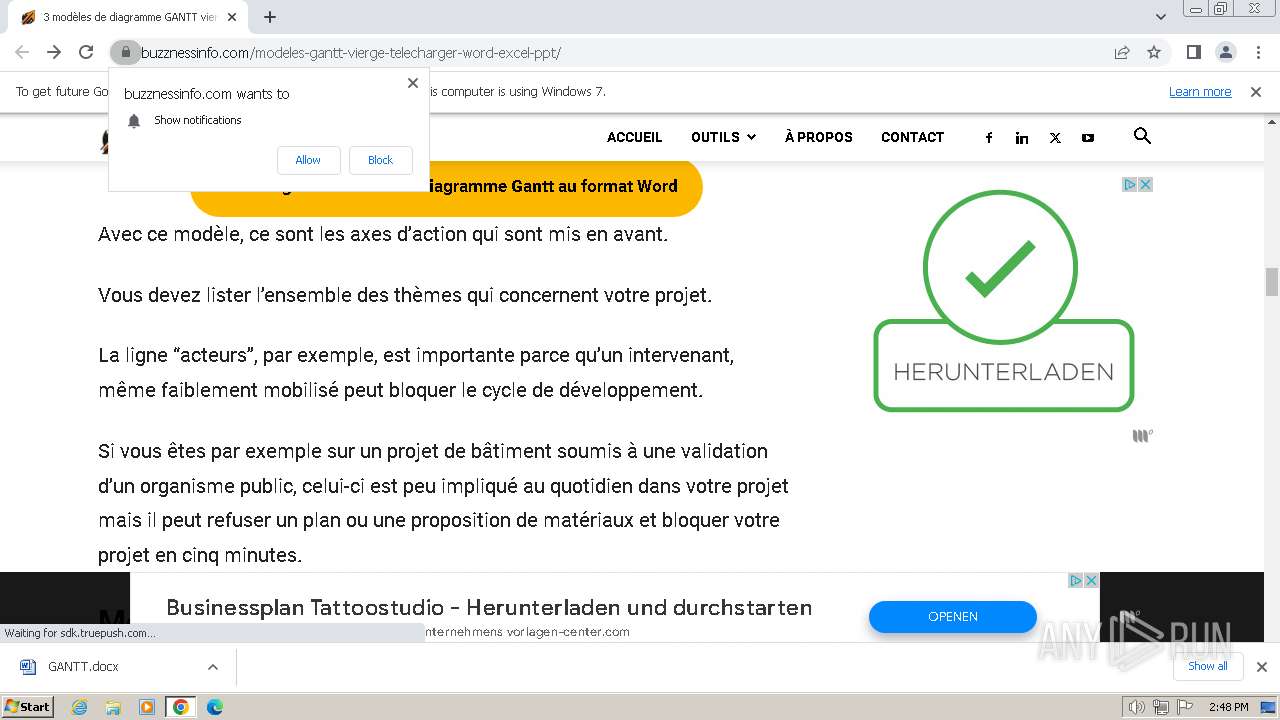Open the tab search chevron
This screenshot has width=1280, height=720.
tap(1161, 17)
